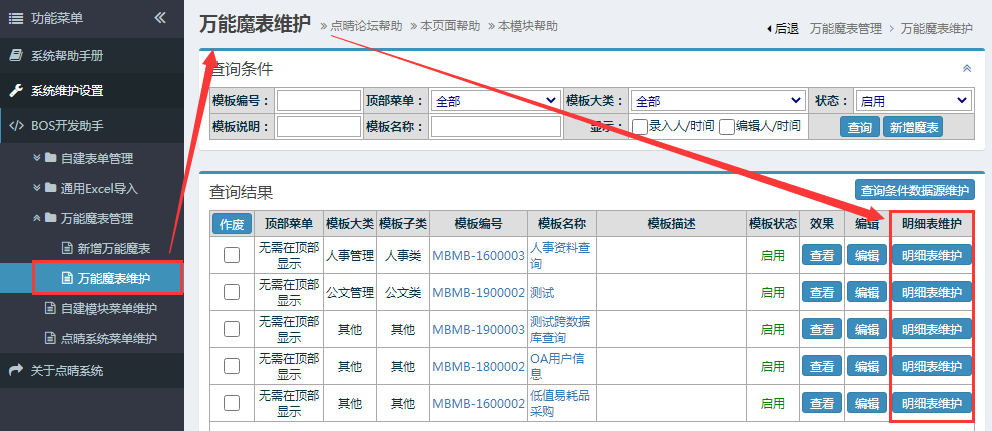
Task: Open 新增万能魔表 page
Action: click(x=113, y=248)
